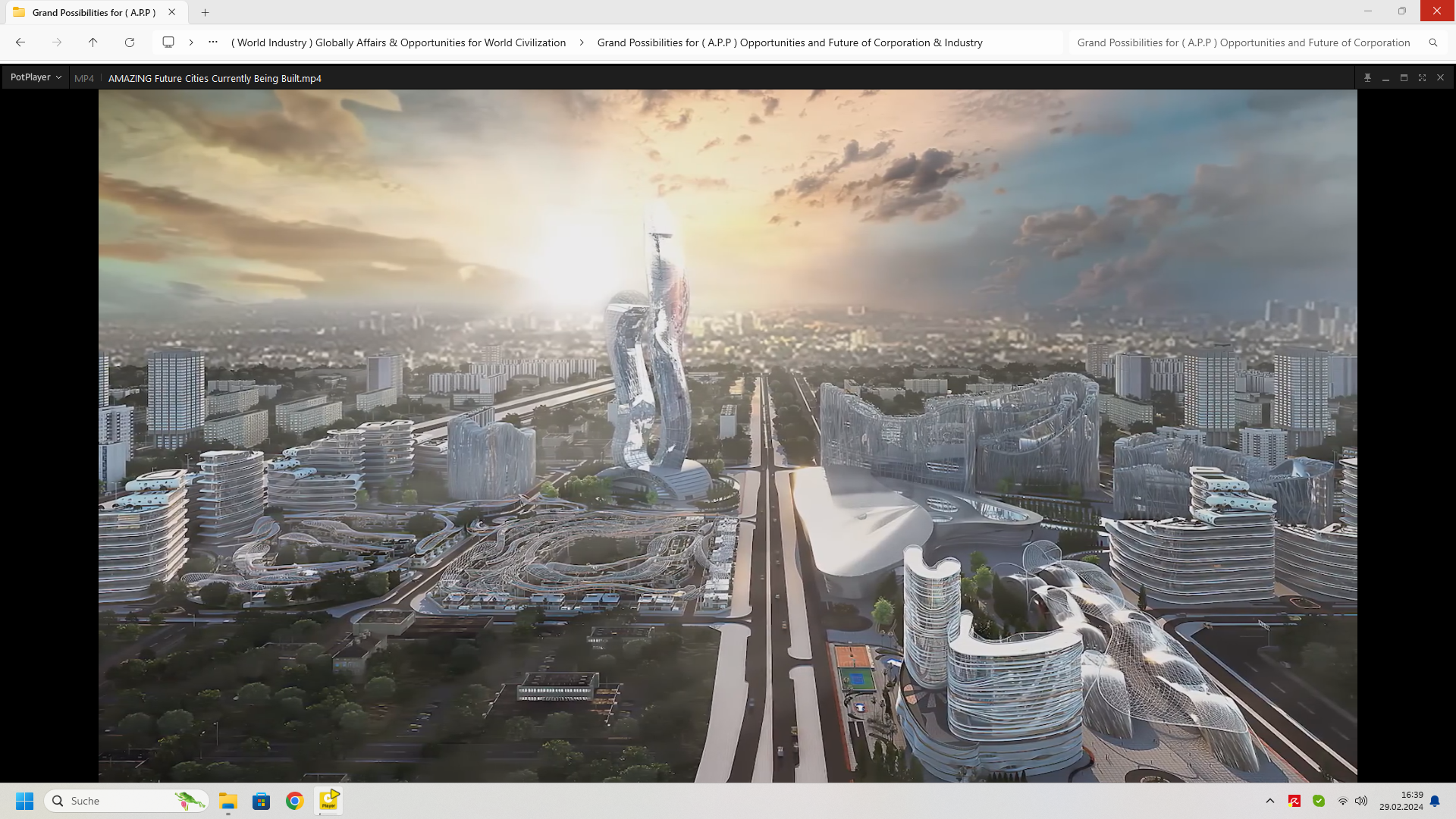Open clock and calendar panel

point(1401,801)
